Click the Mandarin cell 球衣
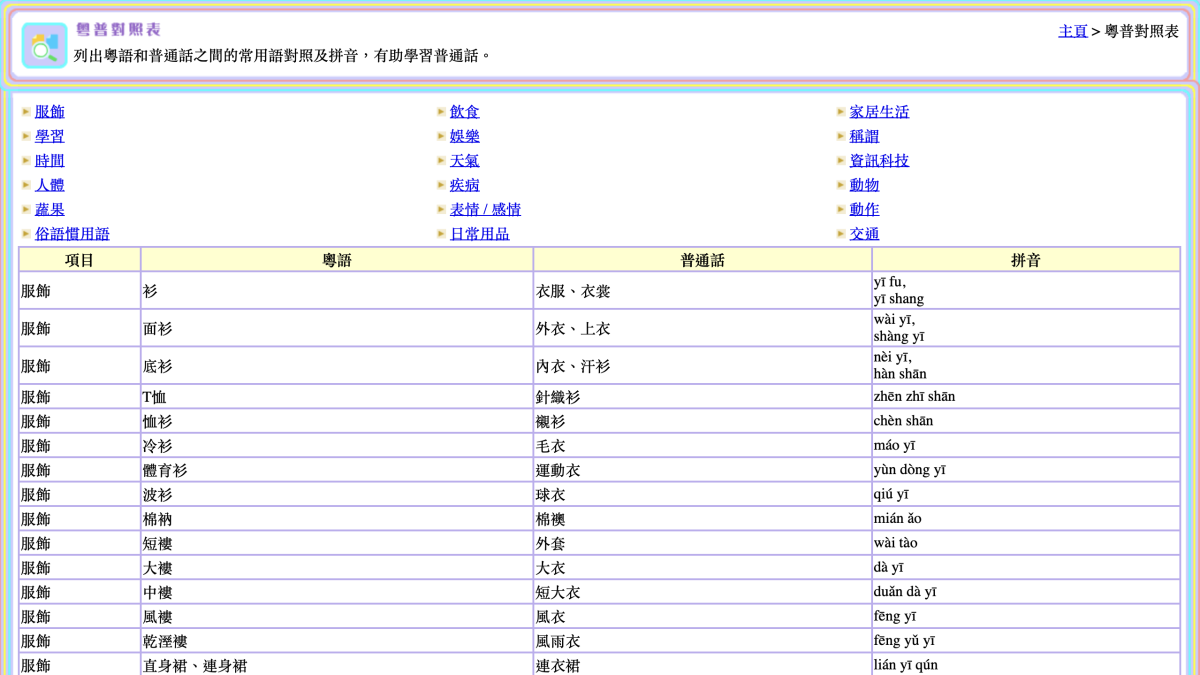The width and height of the screenshot is (1200, 675). pyautogui.click(x=703, y=495)
